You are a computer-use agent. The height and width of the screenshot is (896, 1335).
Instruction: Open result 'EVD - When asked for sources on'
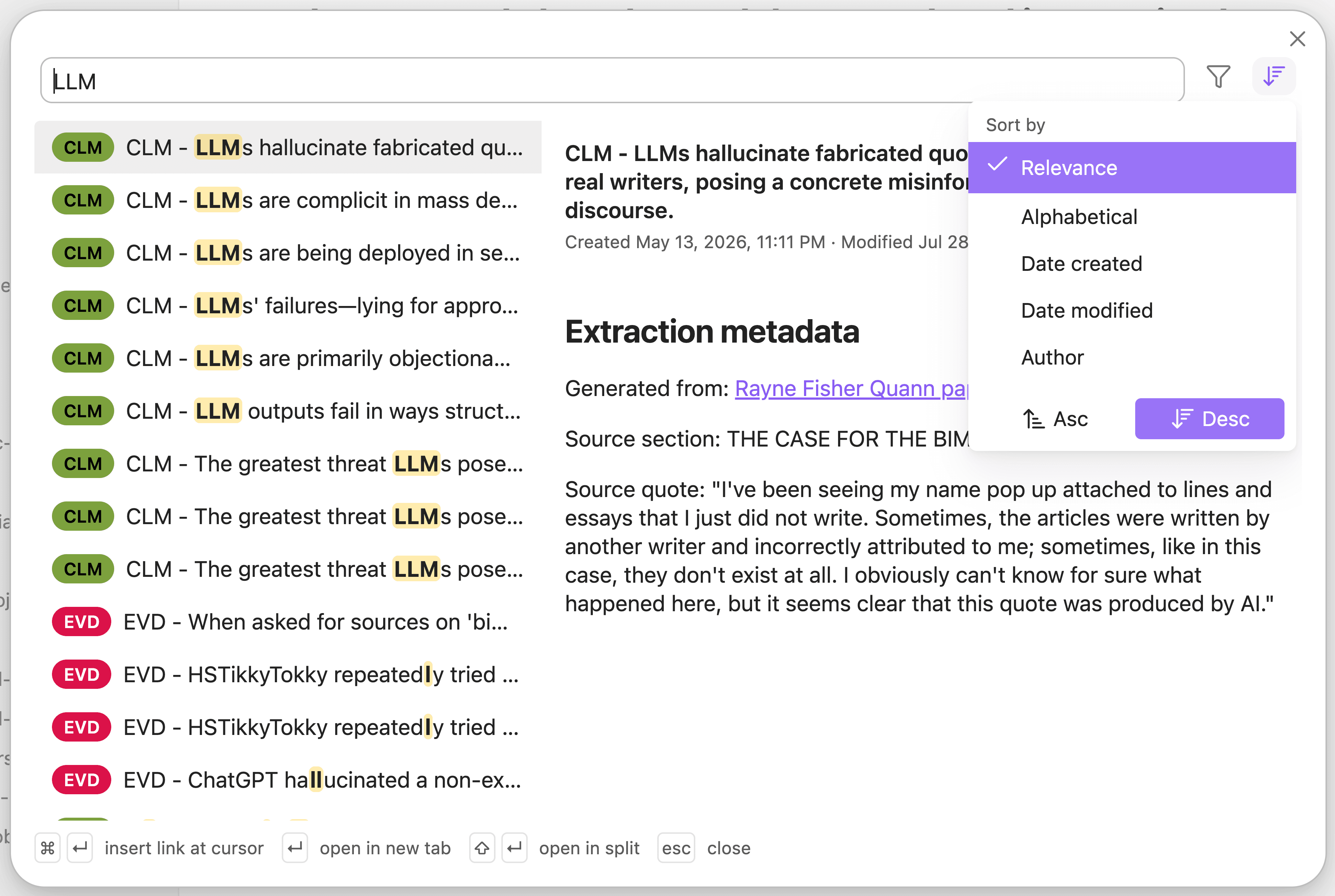[x=288, y=622]
